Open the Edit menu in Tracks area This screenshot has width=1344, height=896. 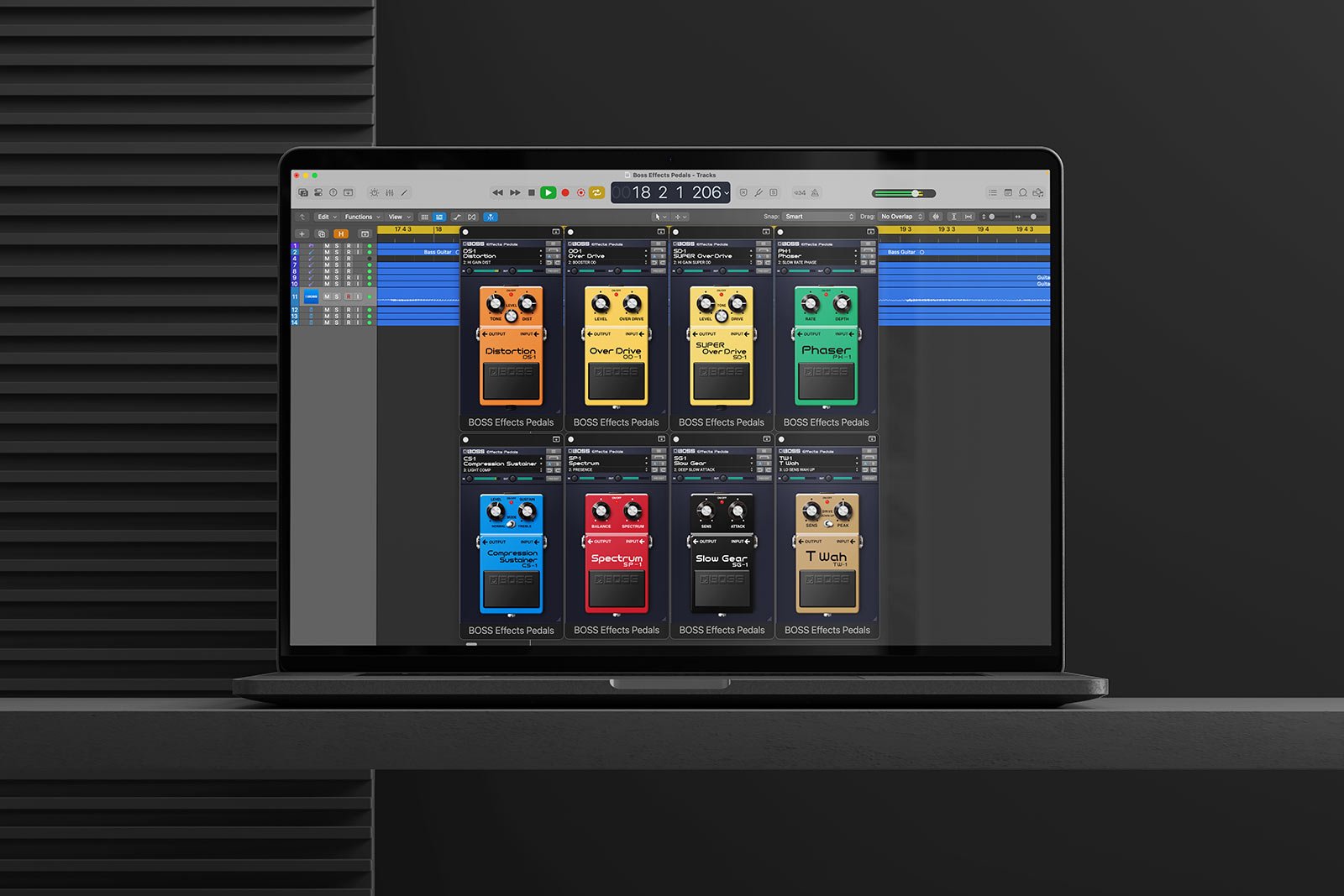click(x=327, y=217)
